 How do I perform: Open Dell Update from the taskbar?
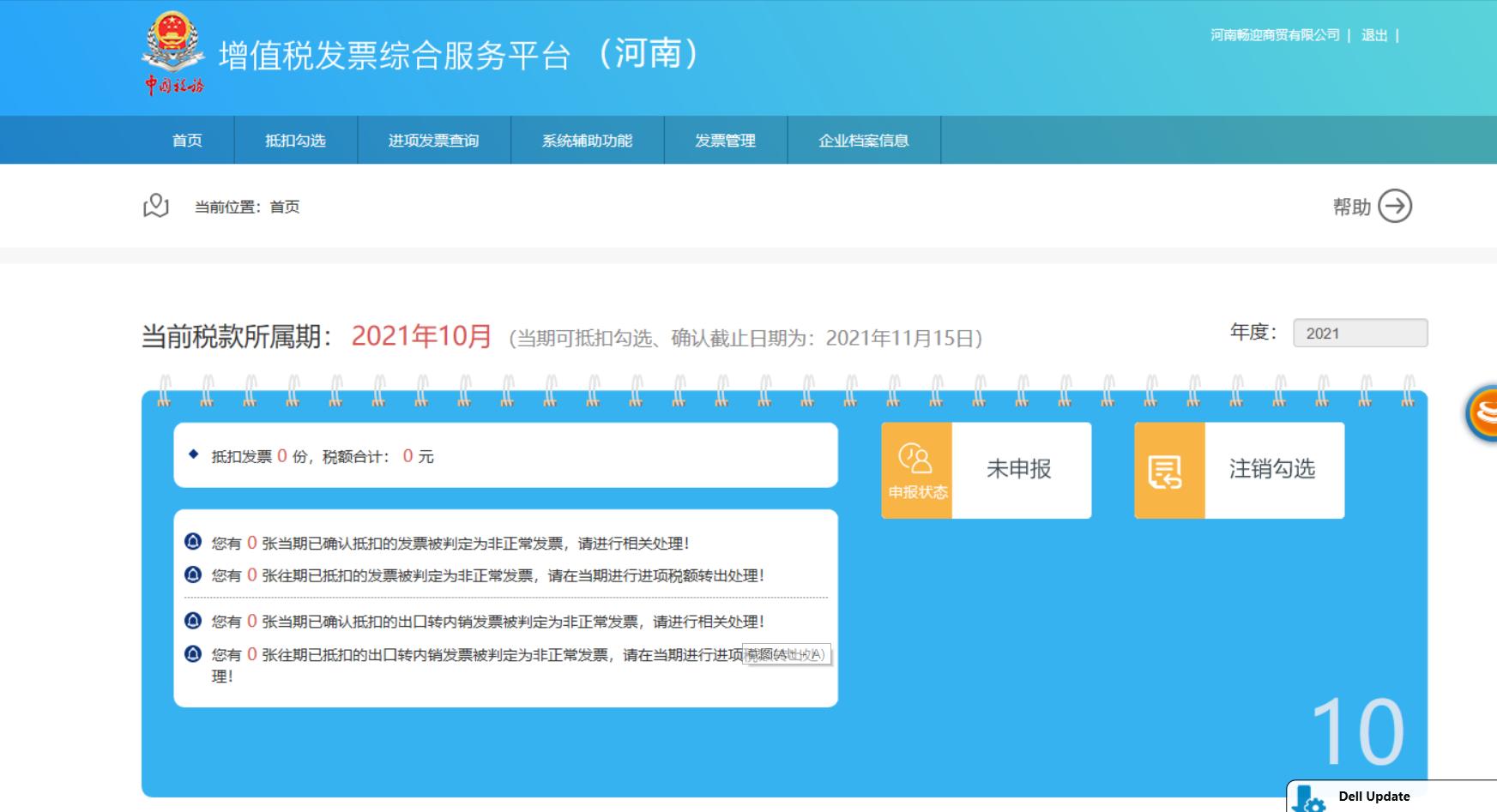coord(1374,796)
